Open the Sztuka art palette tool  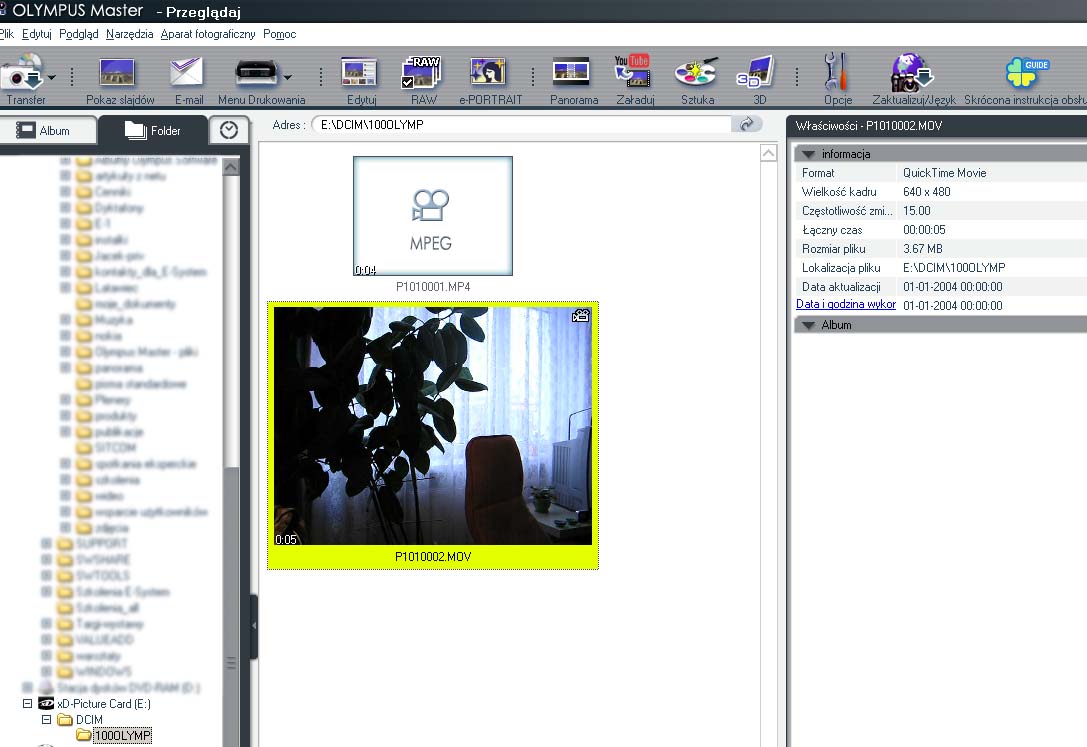coord(696,76)
